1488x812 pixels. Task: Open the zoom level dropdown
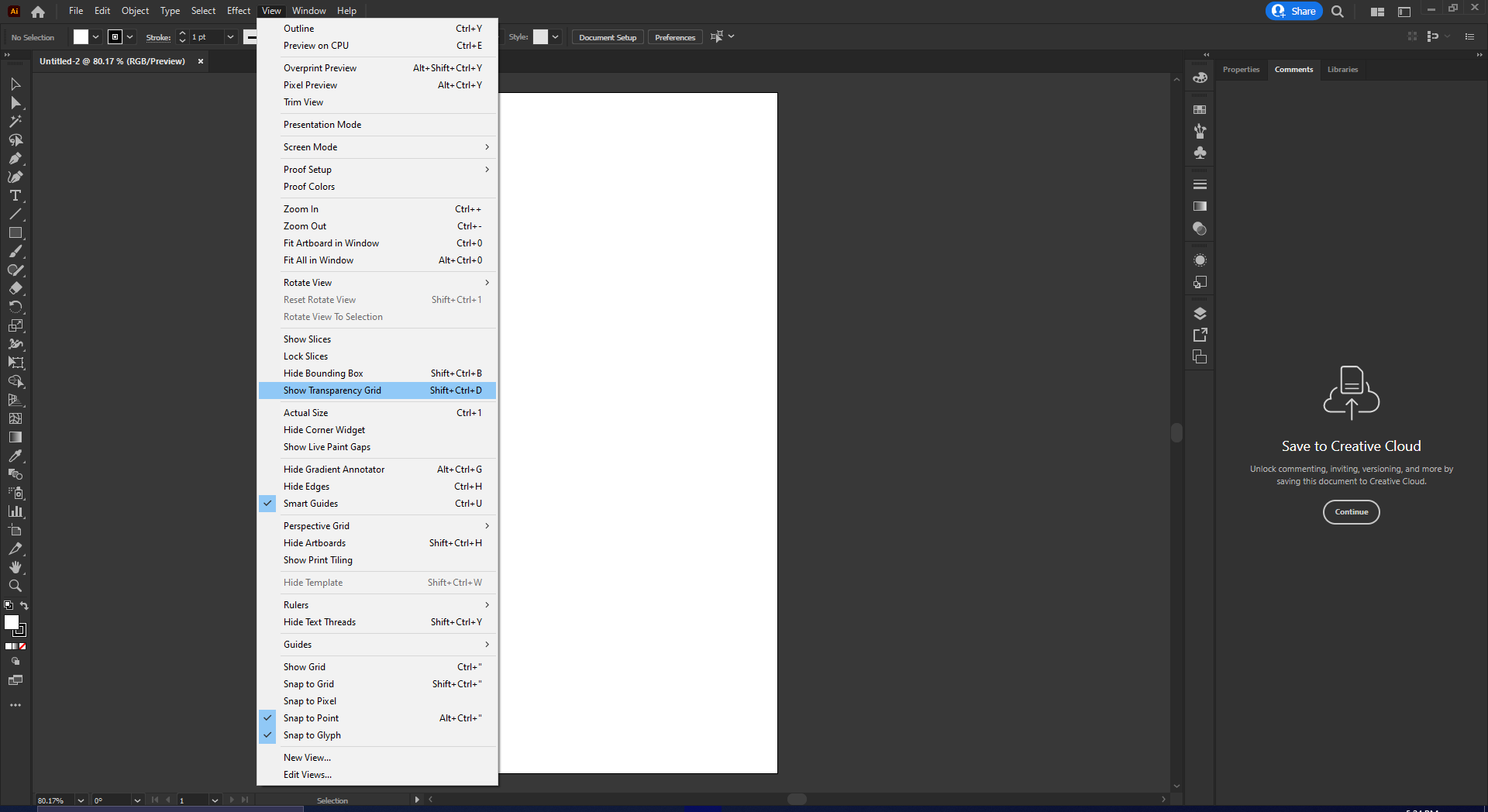pyautogui.click(x=81, y=800)
